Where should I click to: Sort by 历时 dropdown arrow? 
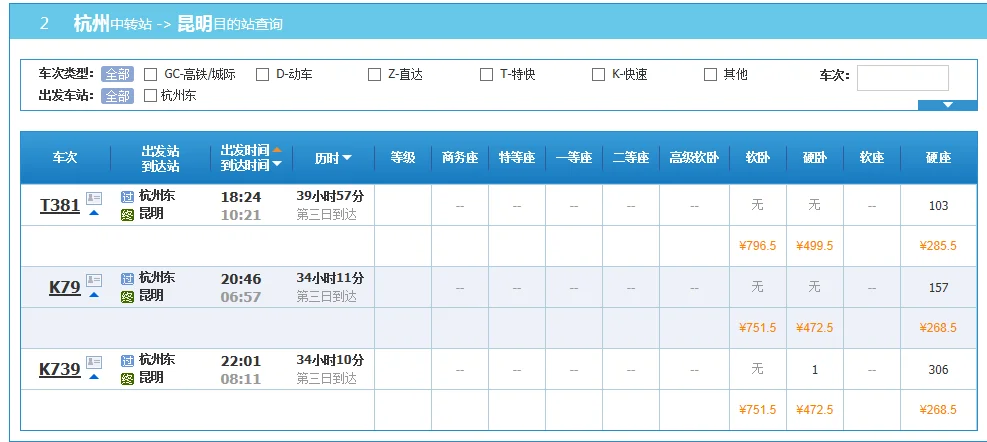347,158
